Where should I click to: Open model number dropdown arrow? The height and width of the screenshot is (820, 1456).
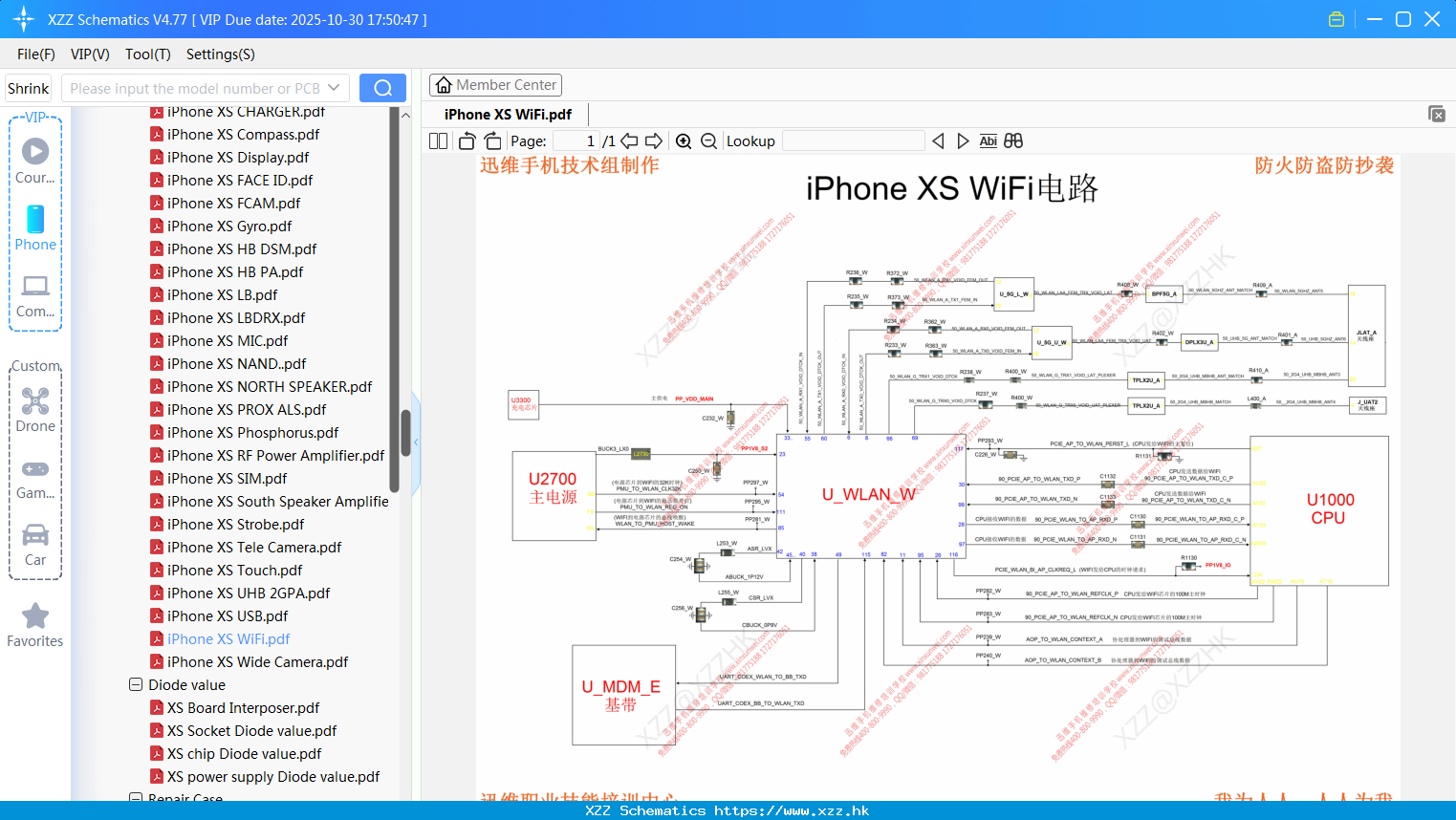(334, 88)
